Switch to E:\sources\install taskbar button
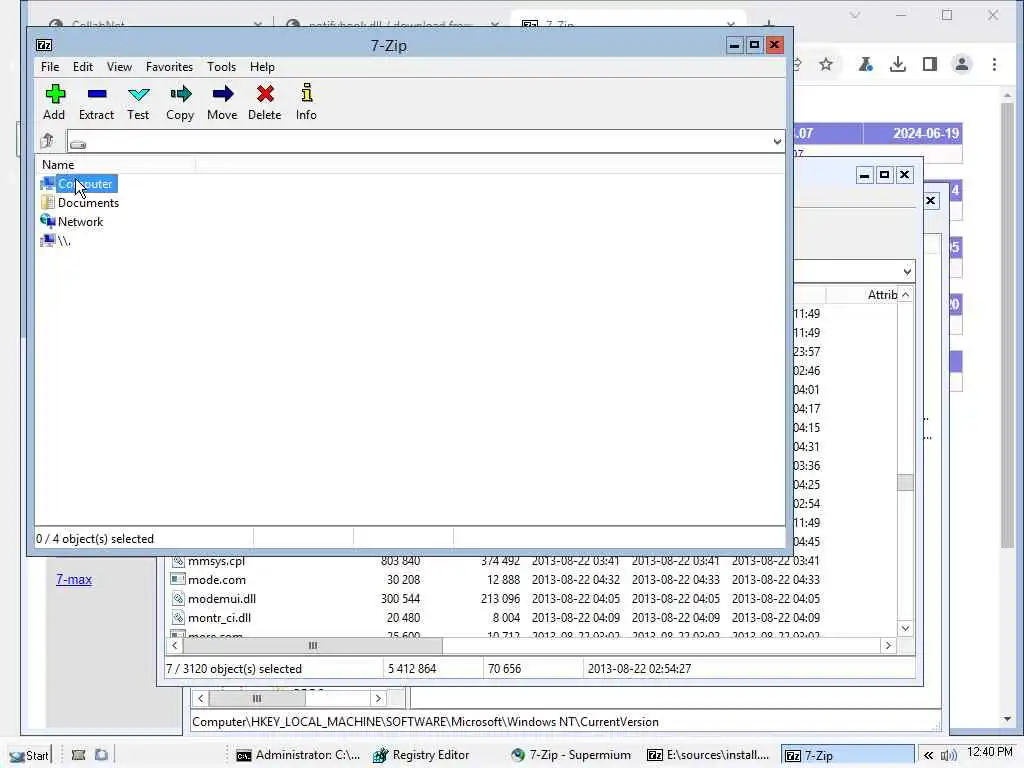Image resolution: width=1024 pixels, height=768 pixels. pyautogui.click(x=709, y=755)
